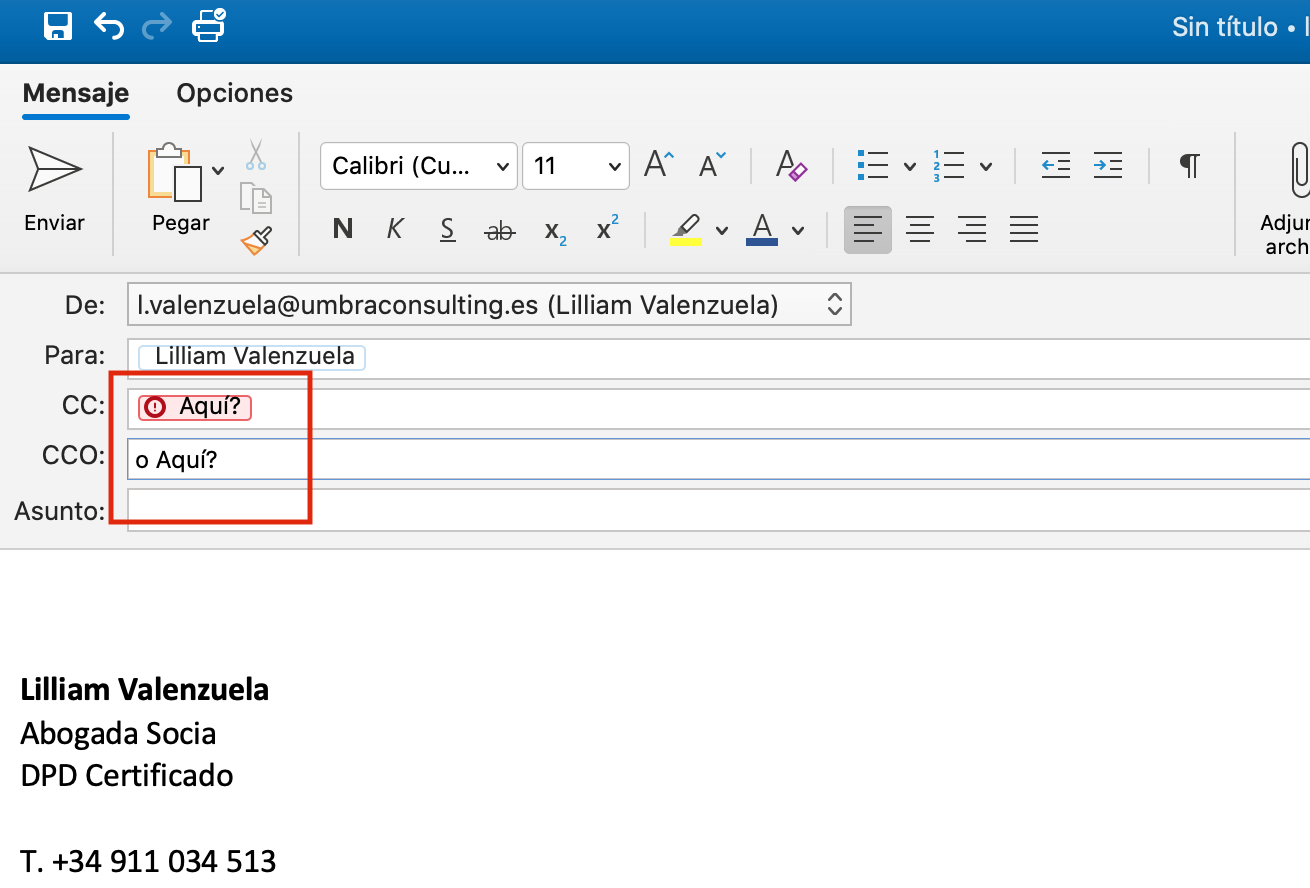Switch to the Opciones tab
This screenshot has width=1310, height=888.
(234, 92)
